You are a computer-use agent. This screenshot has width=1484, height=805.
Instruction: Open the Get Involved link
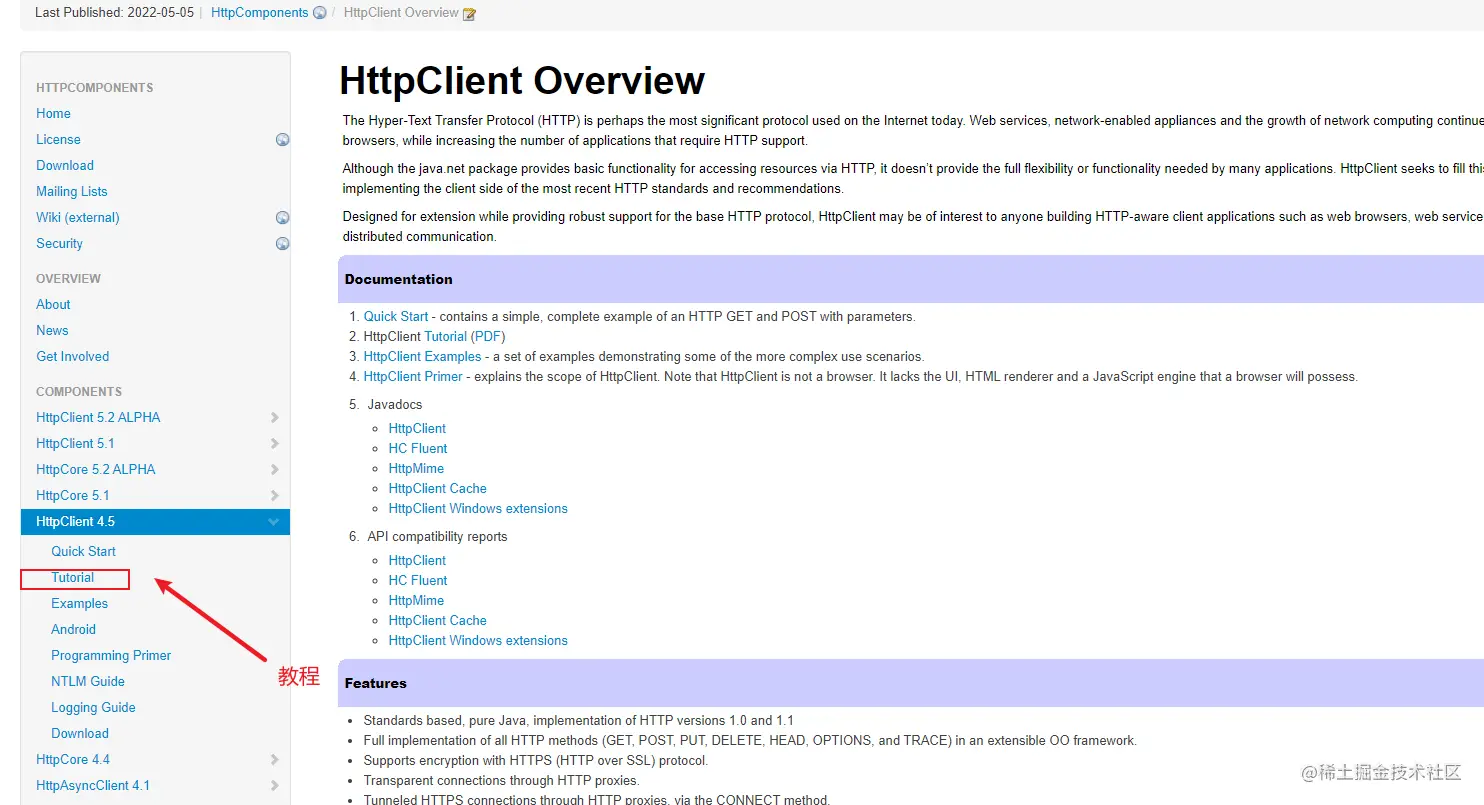coord(73,356)
